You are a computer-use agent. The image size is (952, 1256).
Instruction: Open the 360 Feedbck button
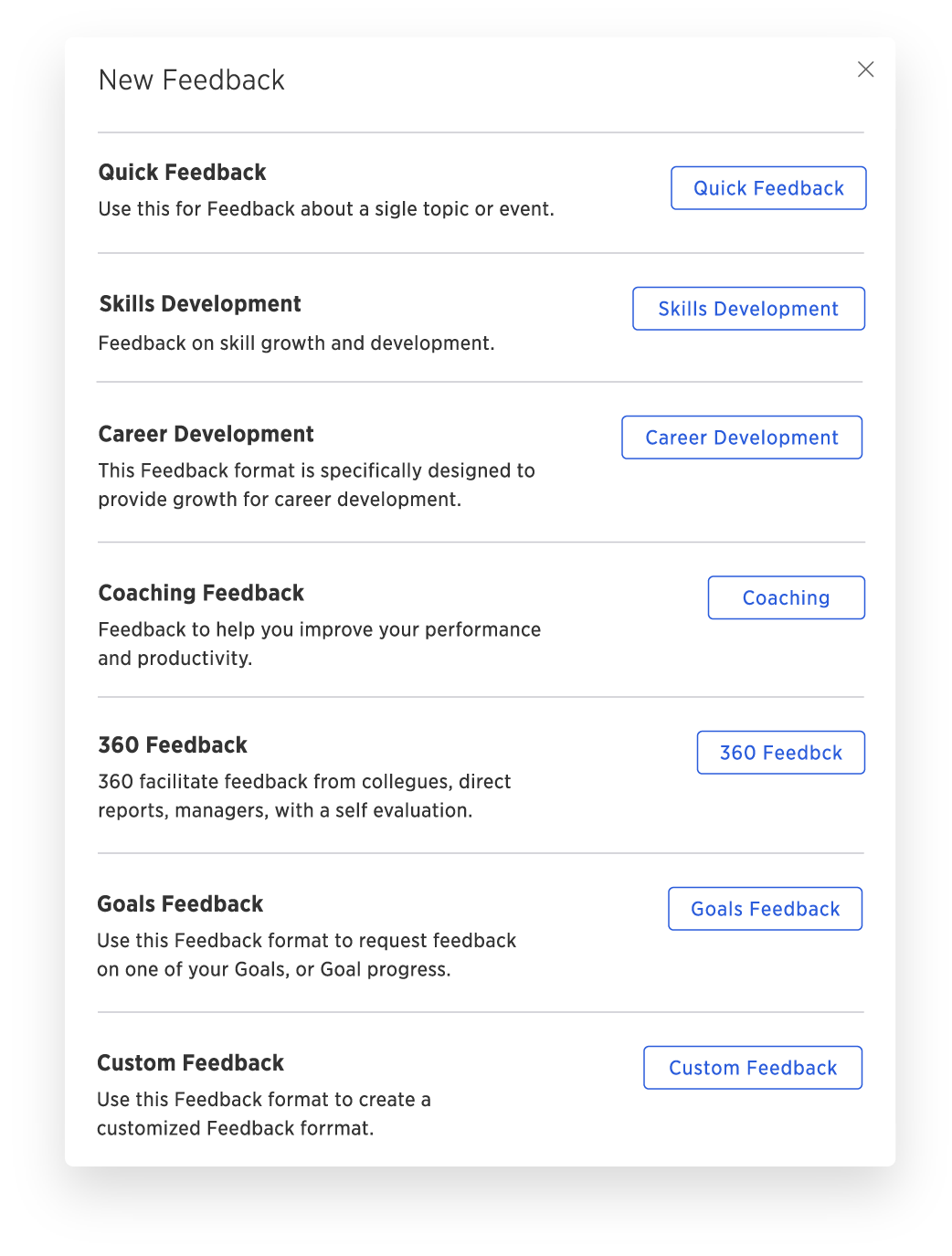[x=780, y=753]
